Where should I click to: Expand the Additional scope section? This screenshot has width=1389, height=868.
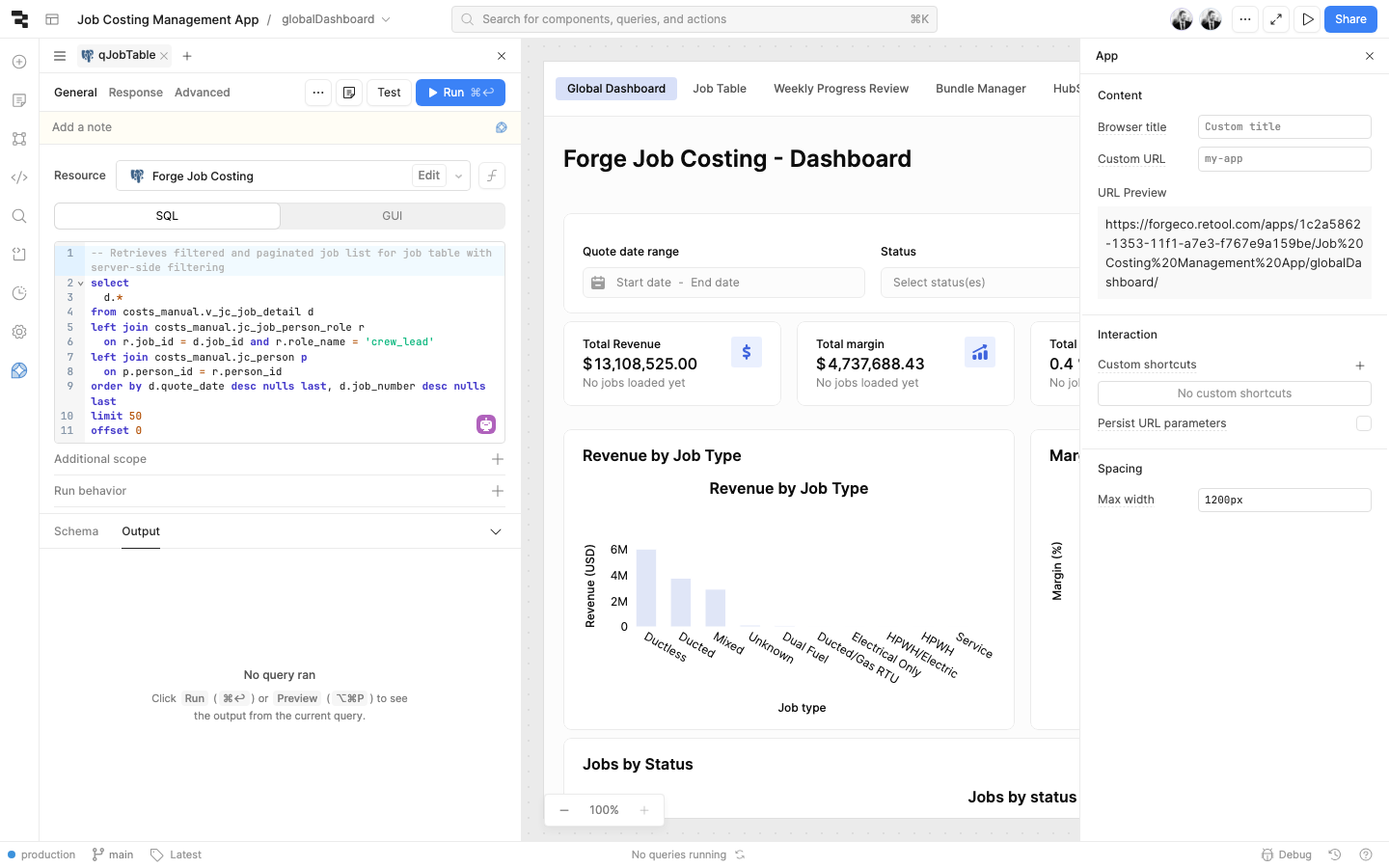497,459
